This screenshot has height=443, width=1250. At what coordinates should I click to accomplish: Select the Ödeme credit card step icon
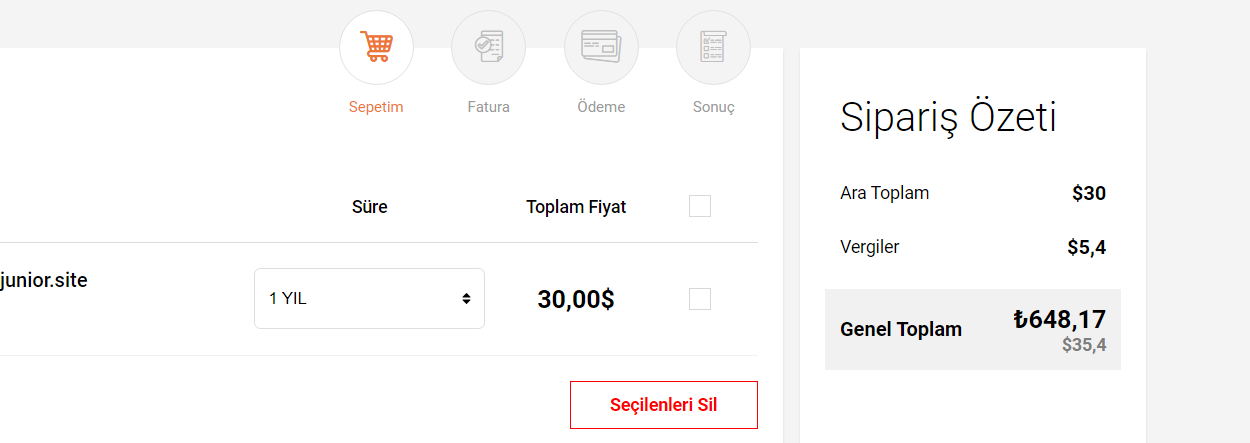coord(601,47)
